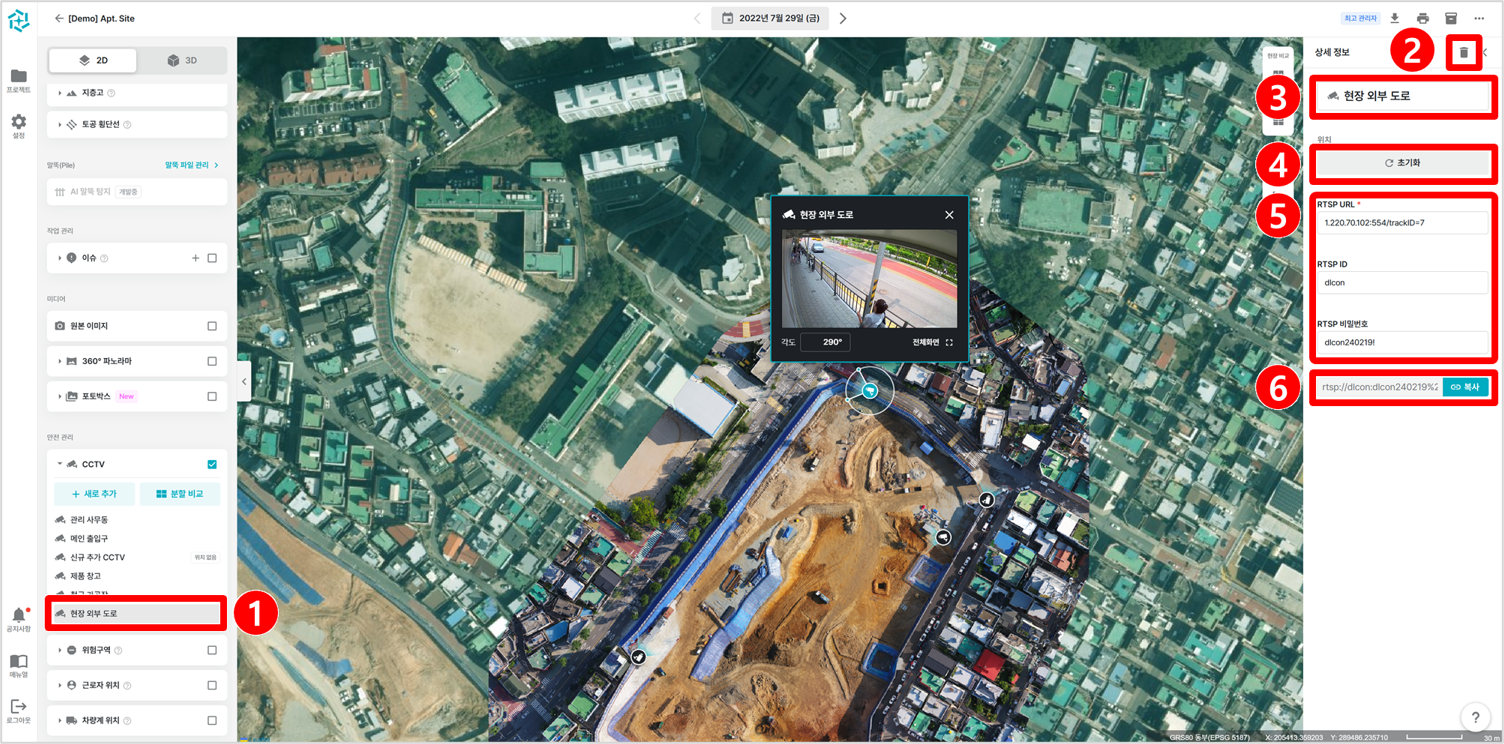This screenshot has height=744, width=1504.
Task: Click the 로그아웃 logout icon
Action: (x=18, y=707)
